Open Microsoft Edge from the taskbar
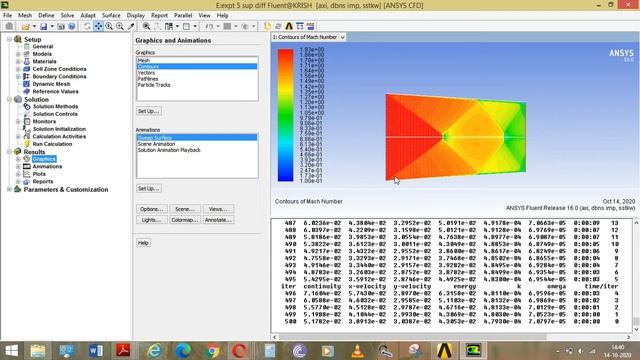 click(x=183, y=351)
